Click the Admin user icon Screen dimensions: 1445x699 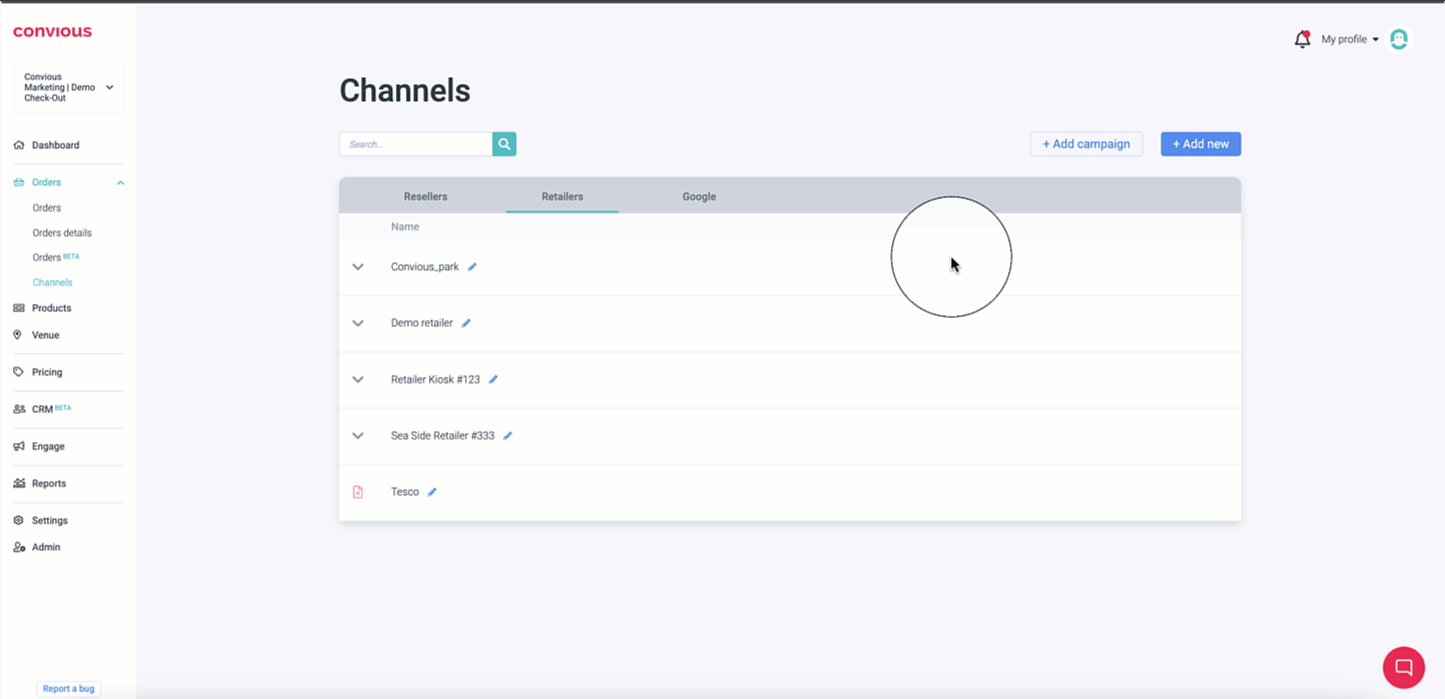point(19,547)
